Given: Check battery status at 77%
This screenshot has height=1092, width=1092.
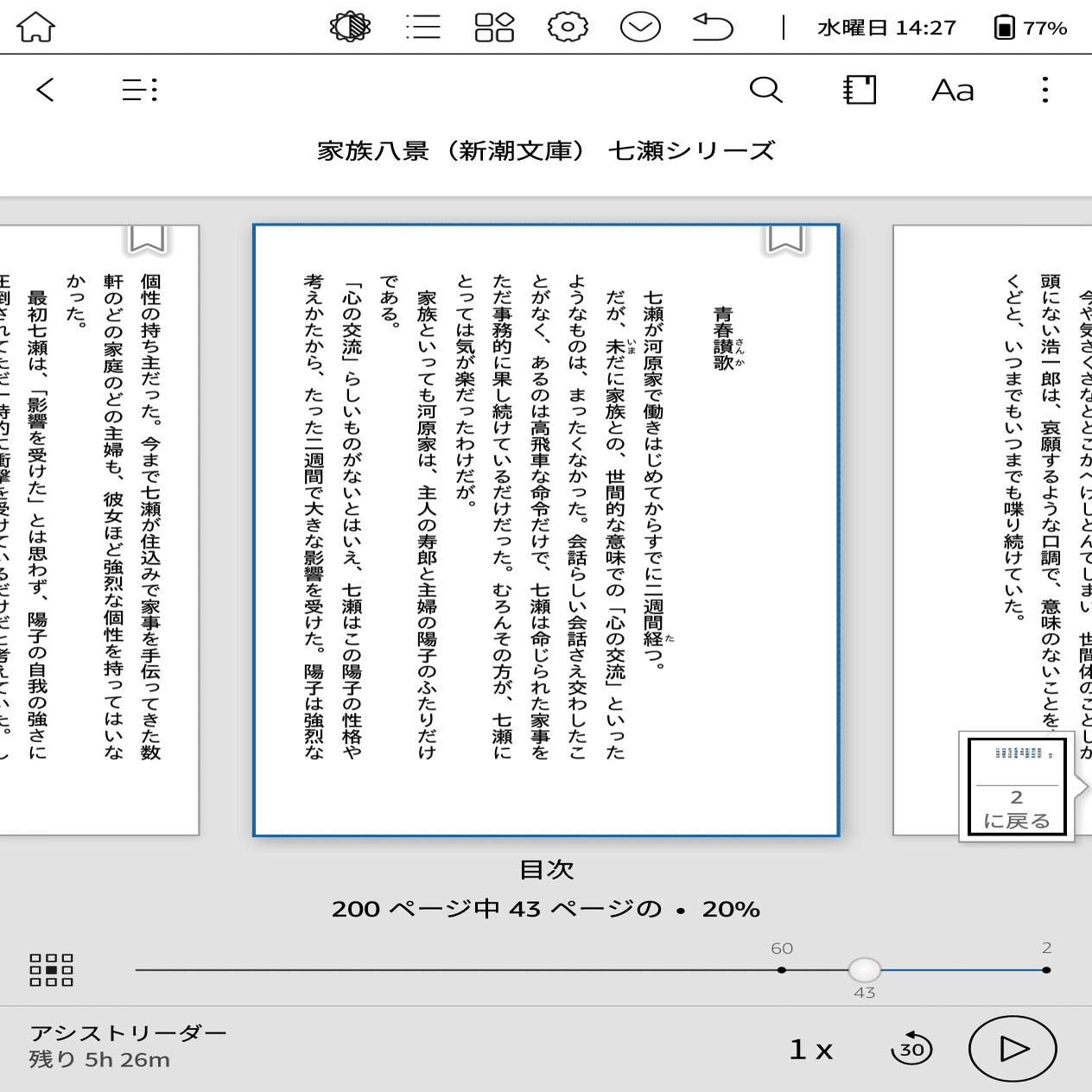Looking at the screenshot, I should [x=1031, y=28].
